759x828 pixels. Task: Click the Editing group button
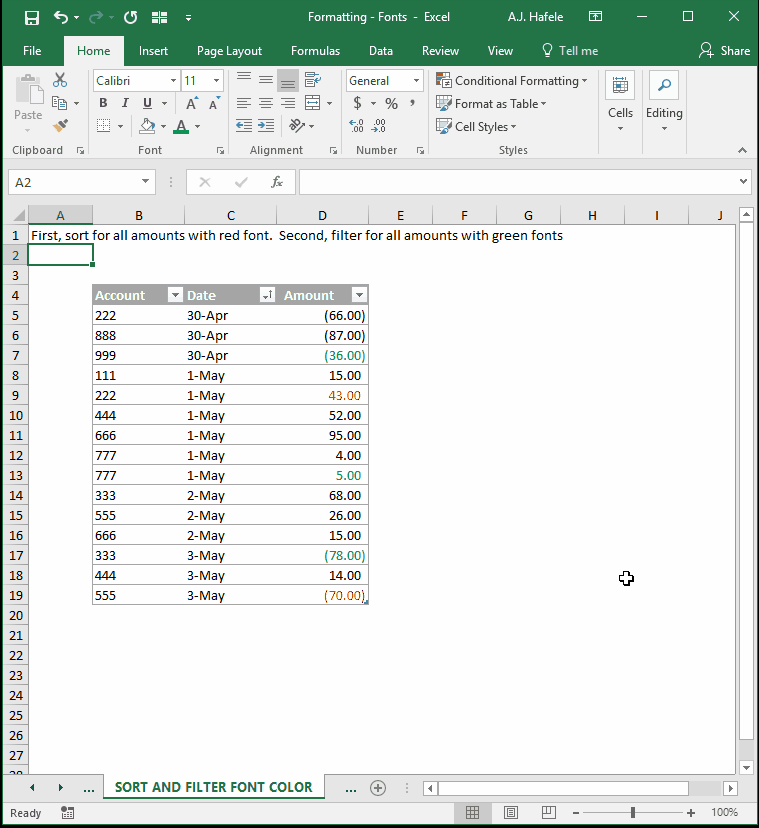pyautogui.click(x=664, y=102)
